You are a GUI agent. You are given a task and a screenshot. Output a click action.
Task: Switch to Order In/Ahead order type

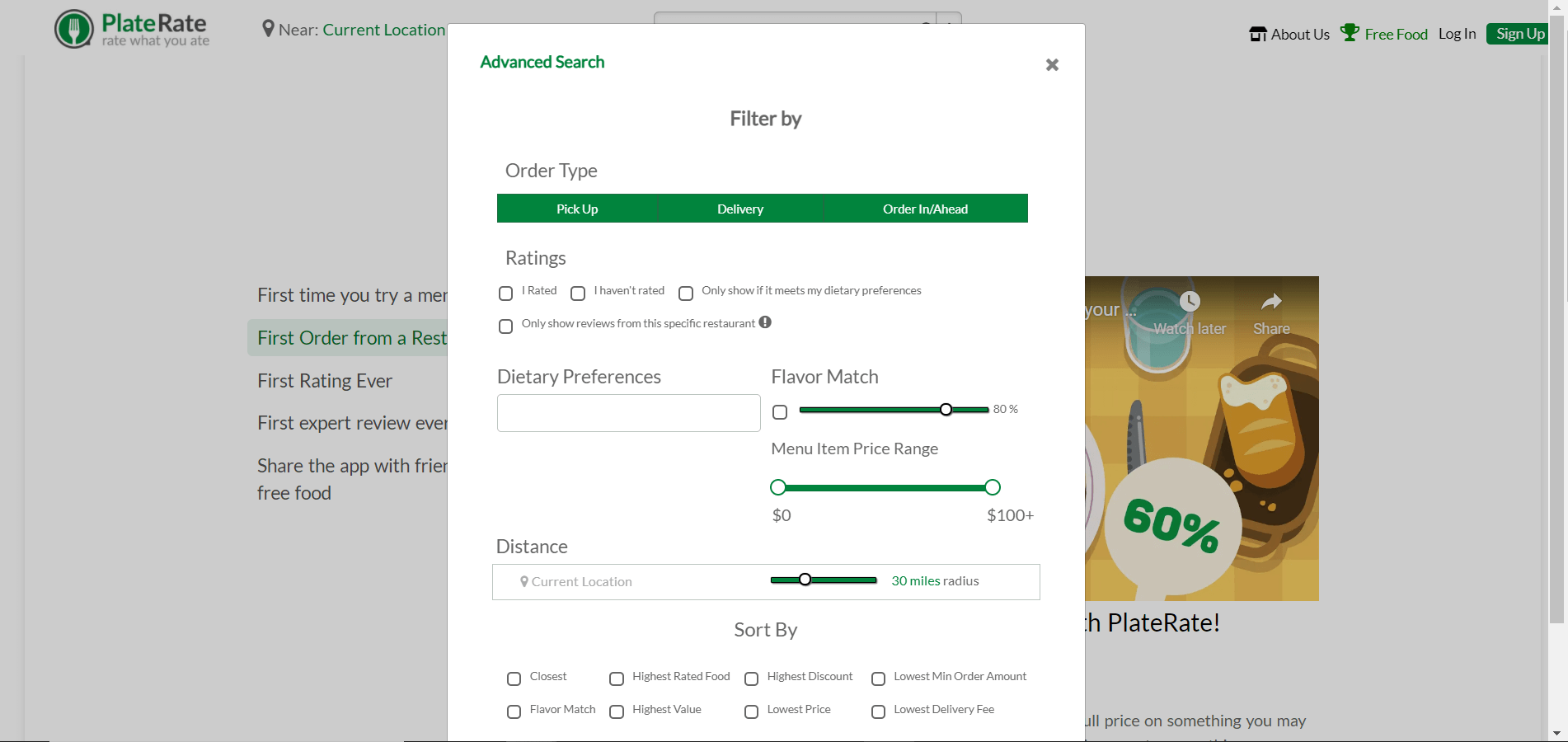925,209
